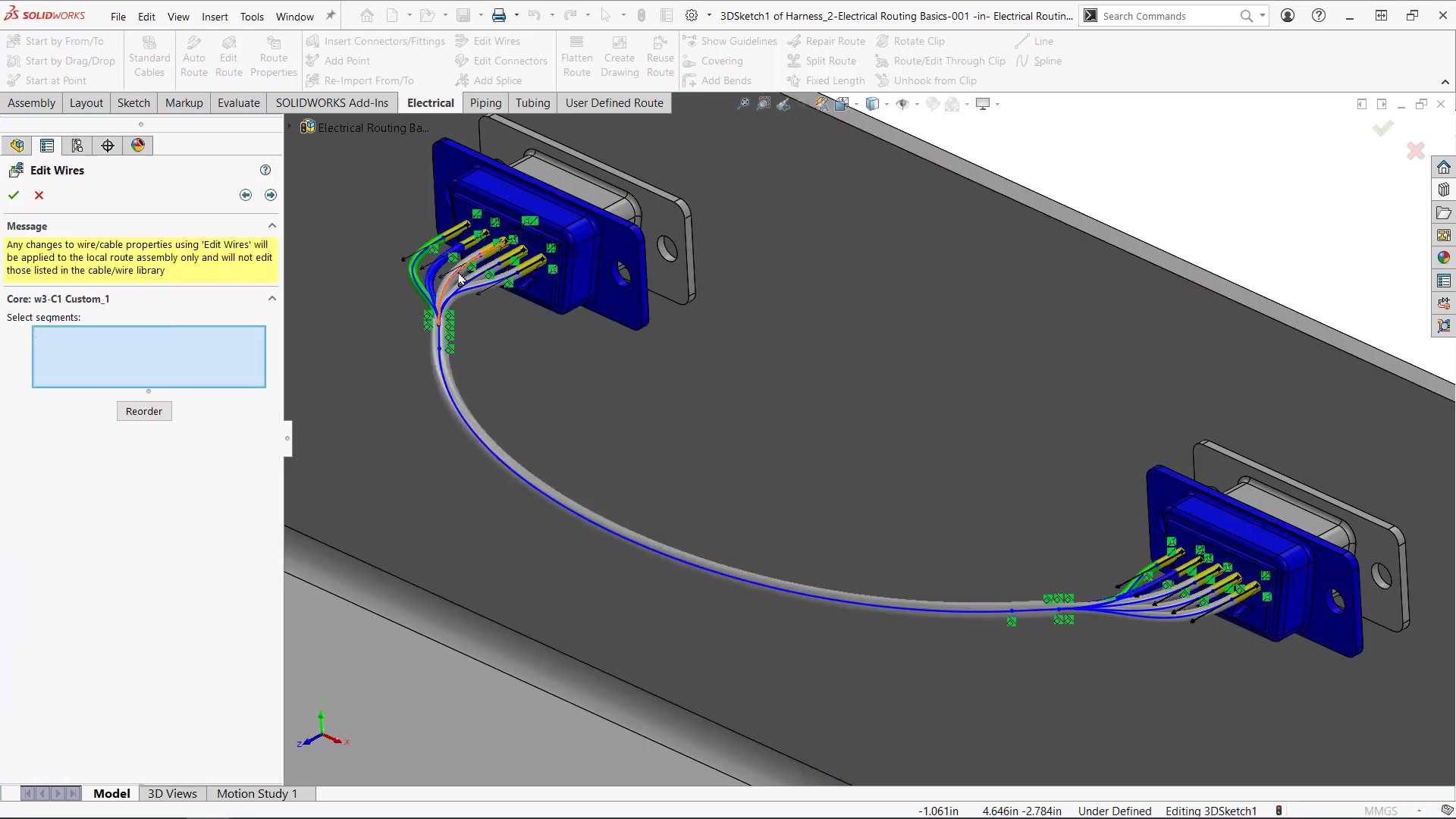Click Rotate Clip tool
The image size is (1456, 819).
point(910,41)
